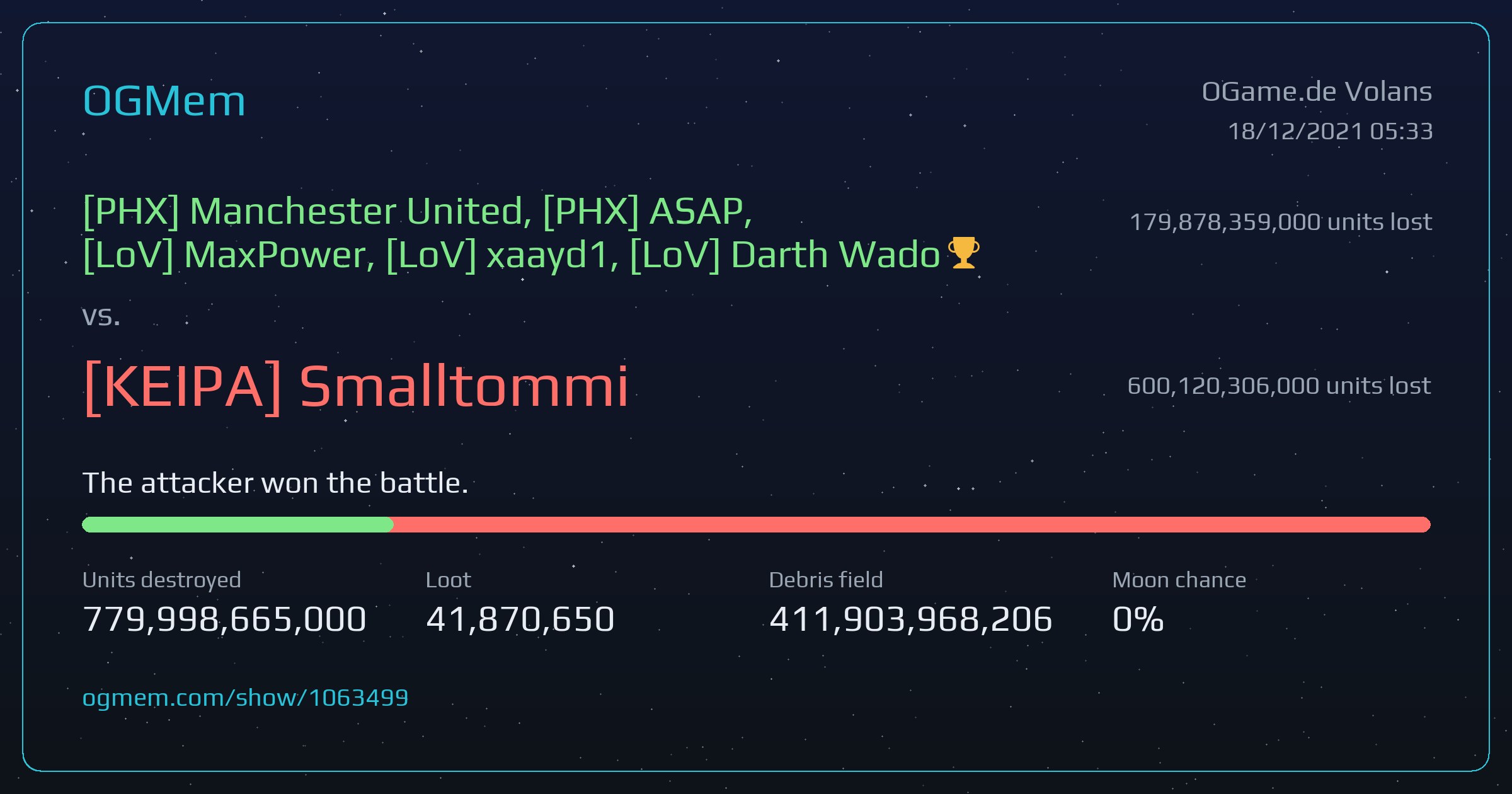Click the OGMem logo title

tap(164, 101)
